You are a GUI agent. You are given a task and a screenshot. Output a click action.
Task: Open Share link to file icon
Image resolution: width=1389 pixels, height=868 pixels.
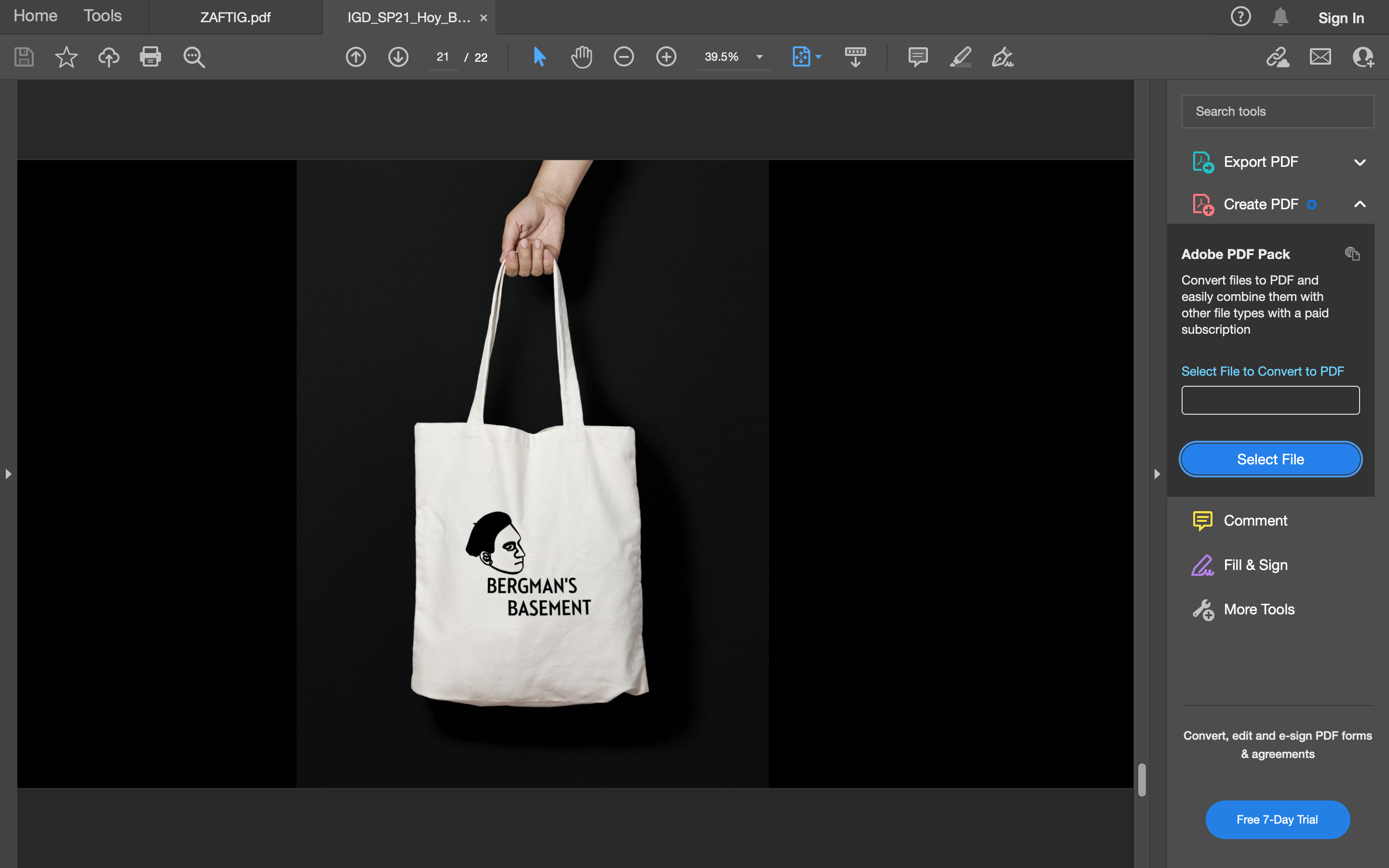[x=1278, y=57]
